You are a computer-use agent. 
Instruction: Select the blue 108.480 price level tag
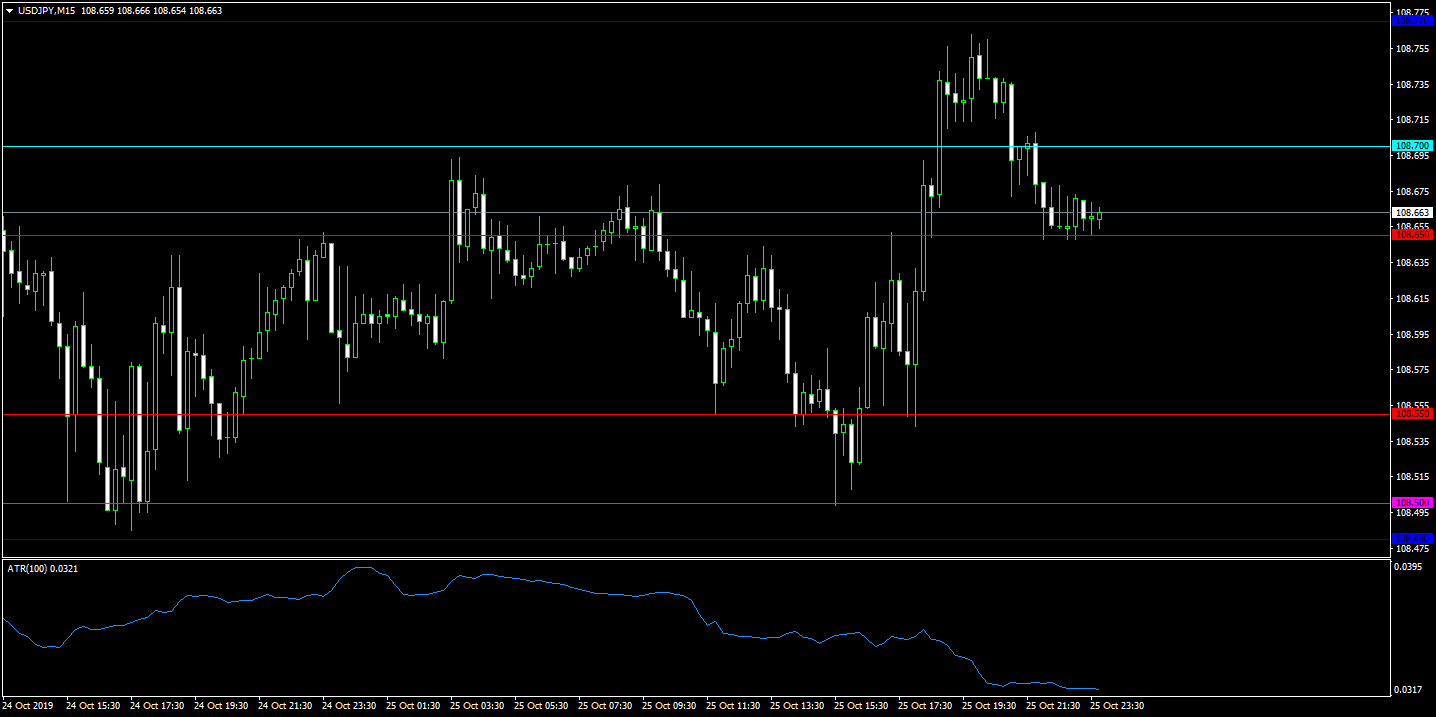tap(1413, 539)
